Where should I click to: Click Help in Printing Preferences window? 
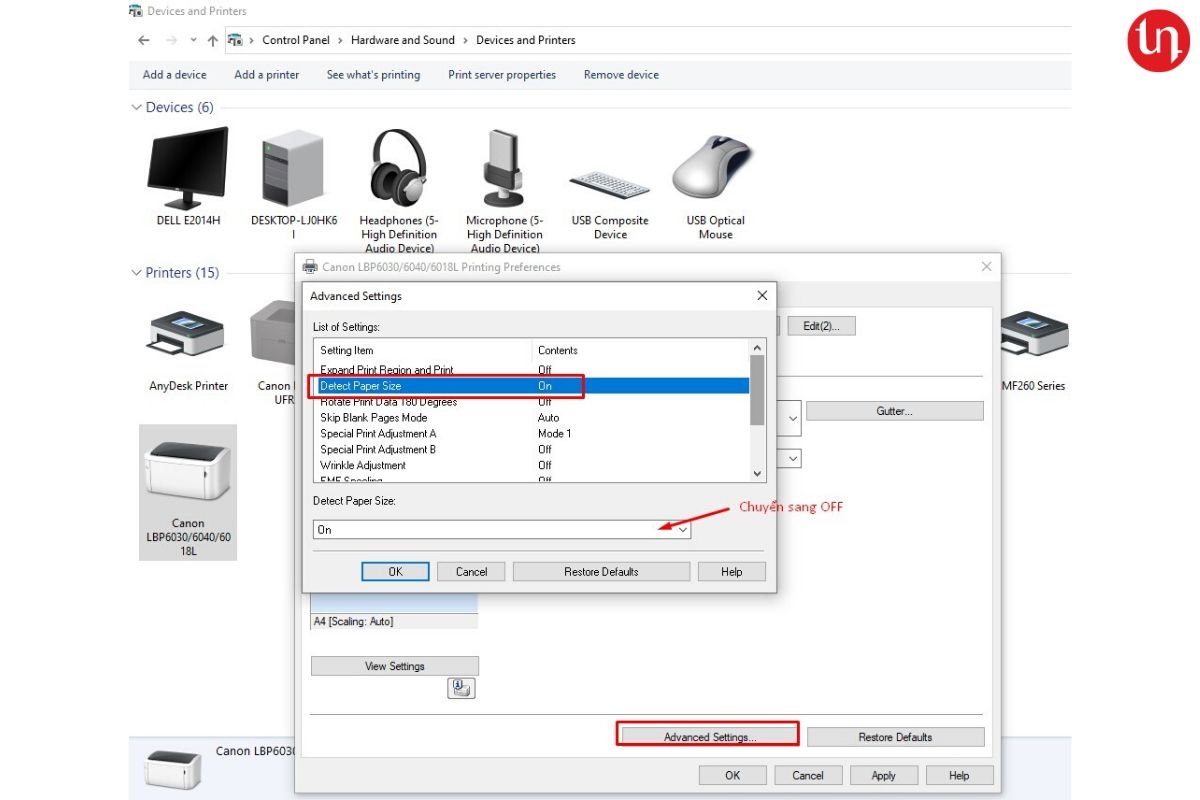[x=959, y=775]
